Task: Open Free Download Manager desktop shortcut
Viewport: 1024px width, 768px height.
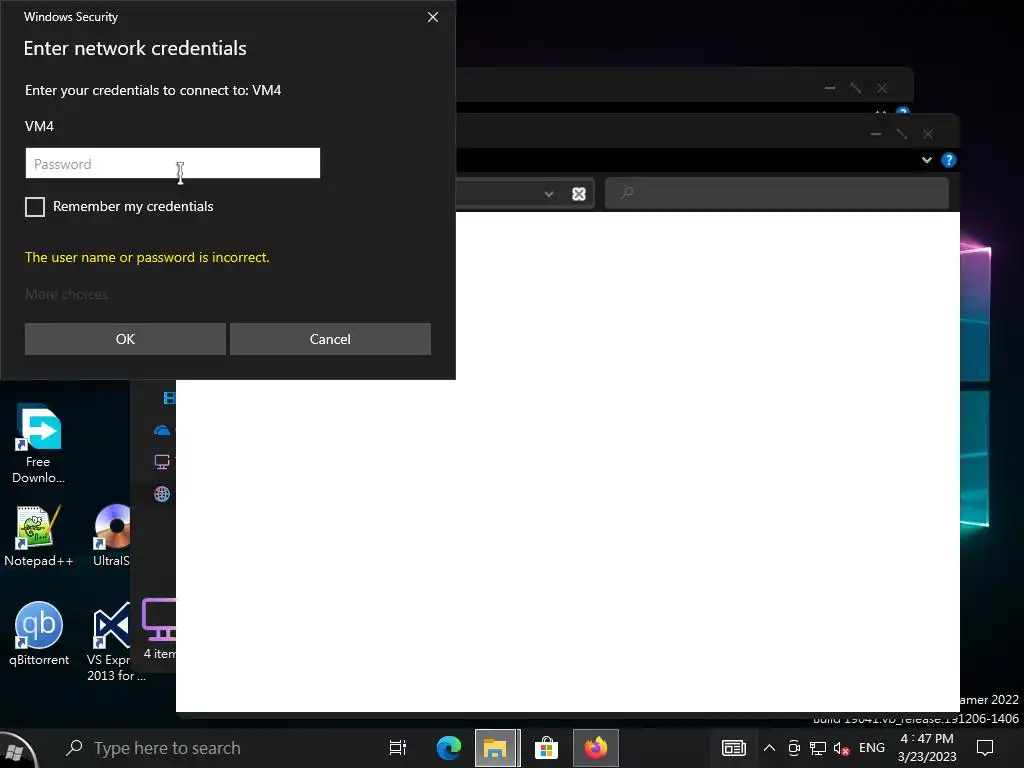Action: click(x=38, y=444)
